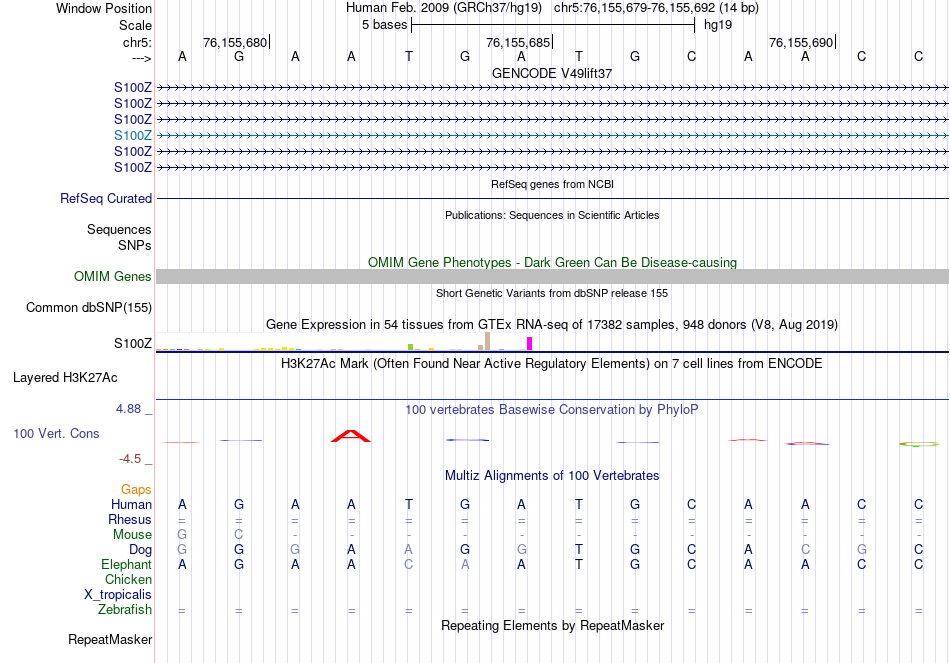This screenshot has height=663, width=950.
Task: Click the magenta GTEx expression bar
Action: (x=530, y=344)
